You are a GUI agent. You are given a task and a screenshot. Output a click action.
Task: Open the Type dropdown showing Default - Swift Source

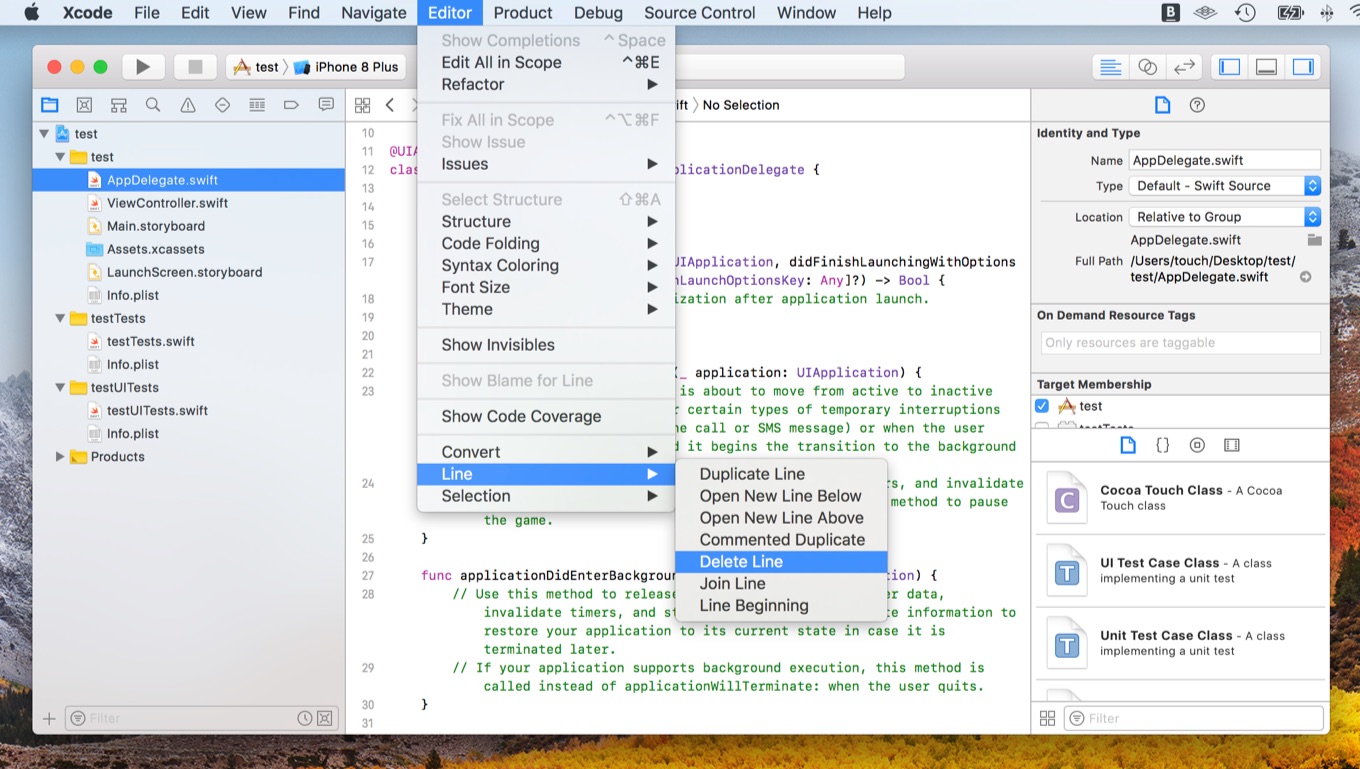pos(1224,185)
